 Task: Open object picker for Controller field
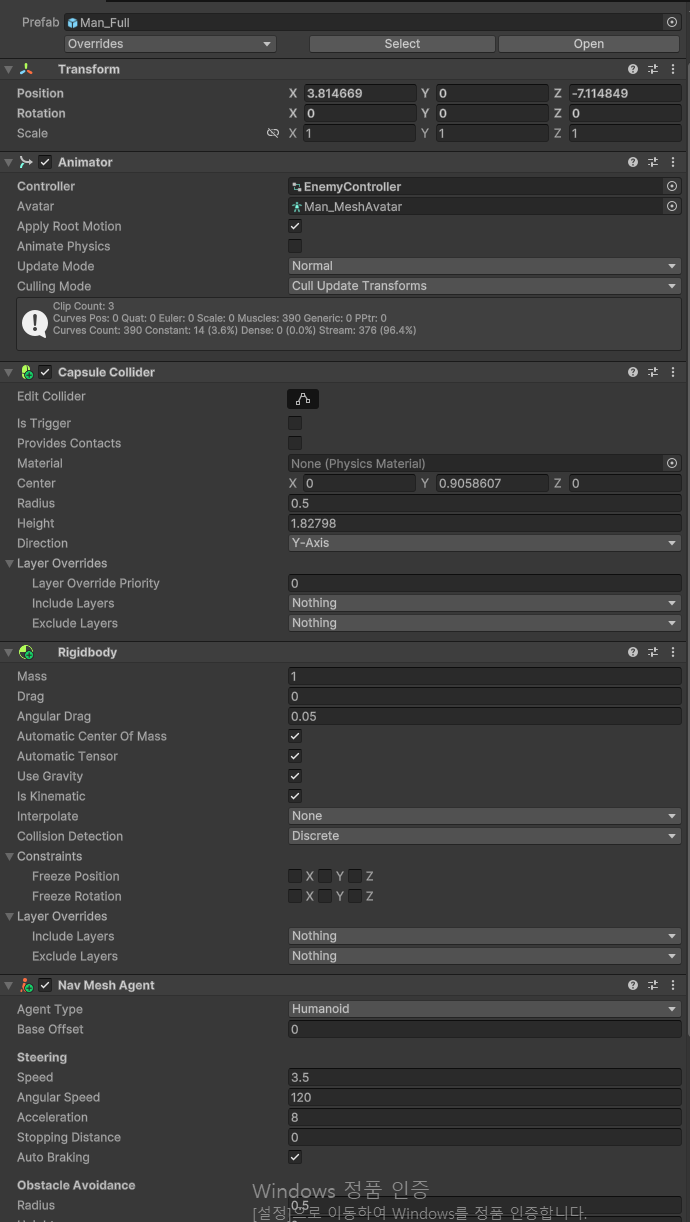[x=672, y=186]
